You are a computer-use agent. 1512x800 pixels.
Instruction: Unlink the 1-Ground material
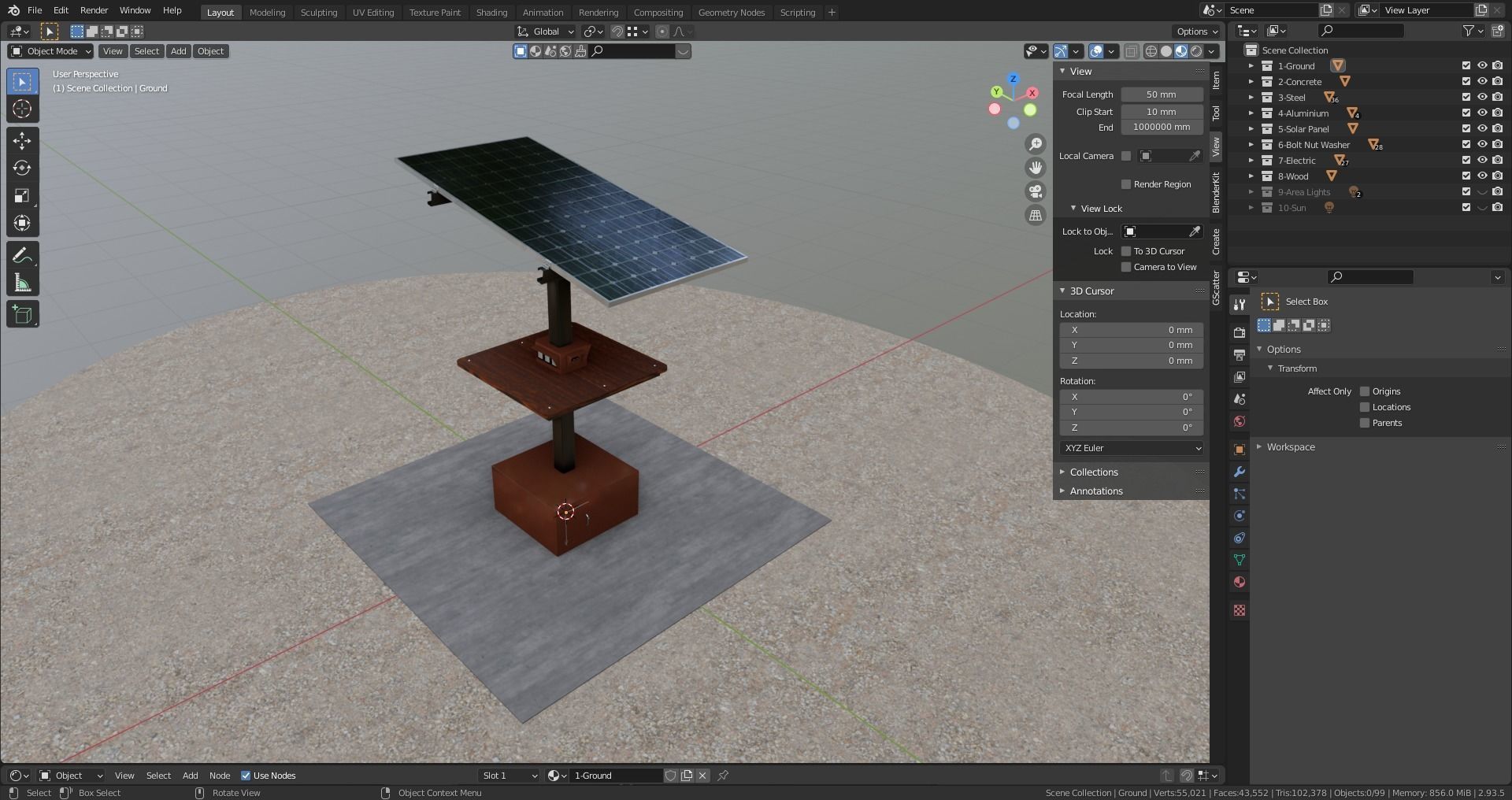702,776
